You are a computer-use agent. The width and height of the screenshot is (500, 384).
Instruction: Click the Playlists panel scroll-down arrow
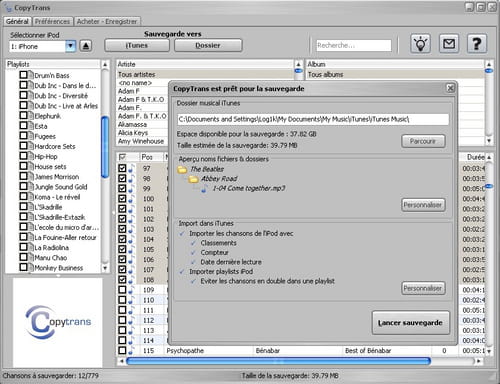(x=105, y=268)
